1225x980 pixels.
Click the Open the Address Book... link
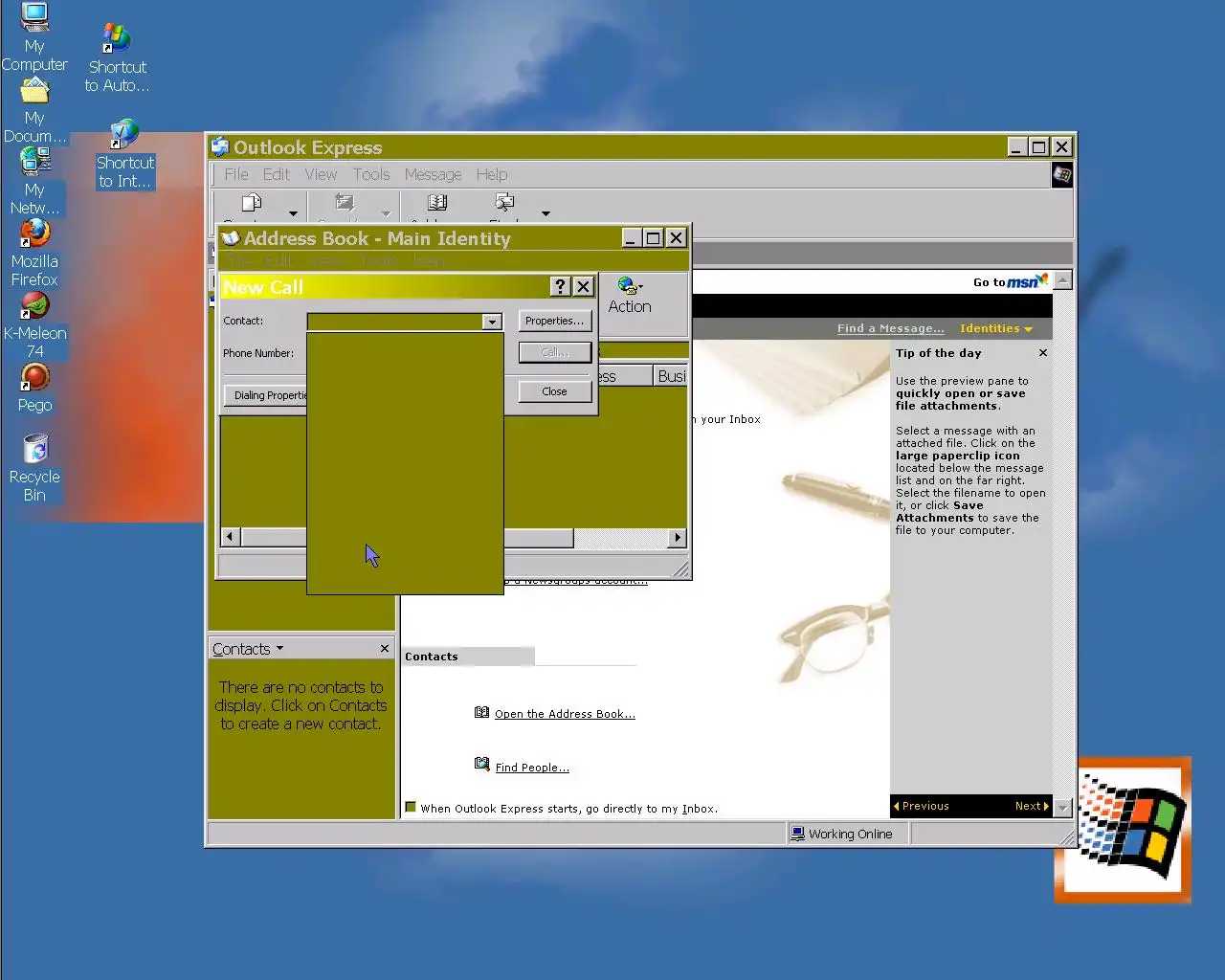tap(565, 714)
